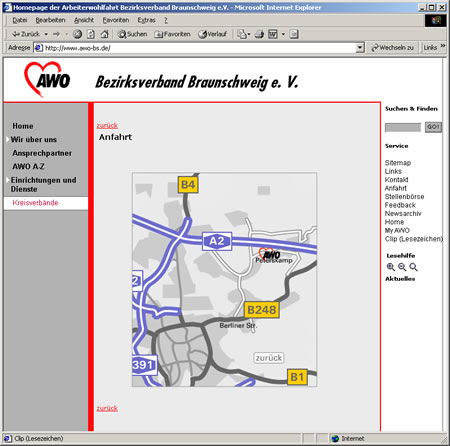Open Anfahrt service link
This screenshot has height=446, width=450.
[x=396, y=188]
